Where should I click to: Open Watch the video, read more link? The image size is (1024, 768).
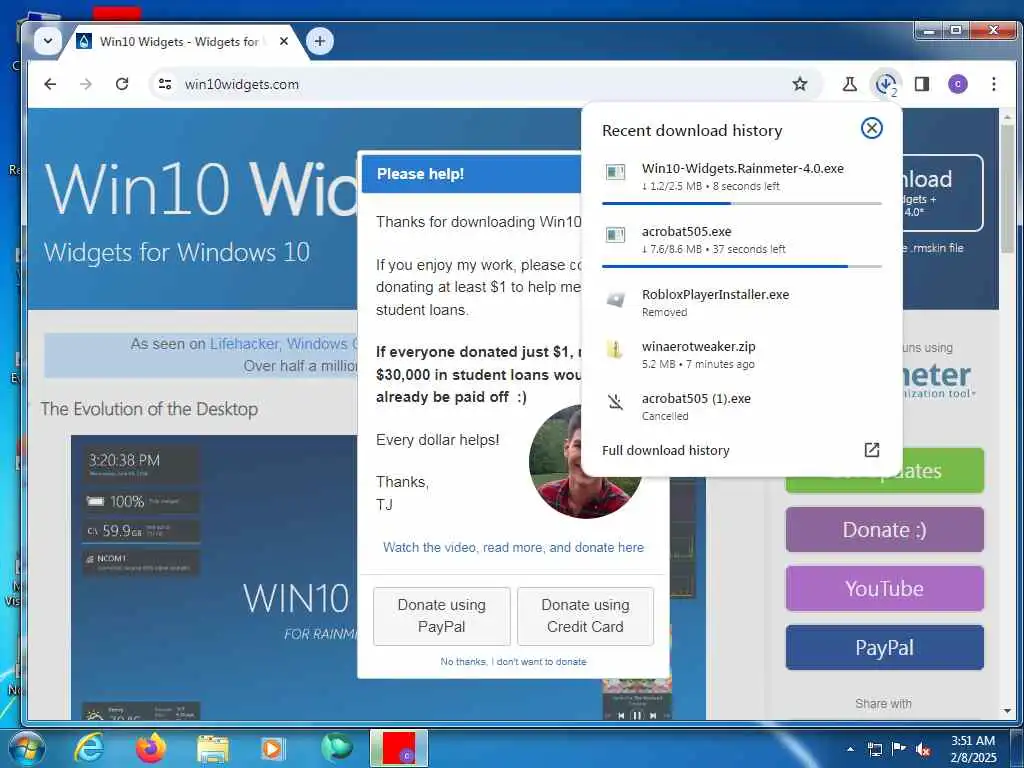[513, 547]
